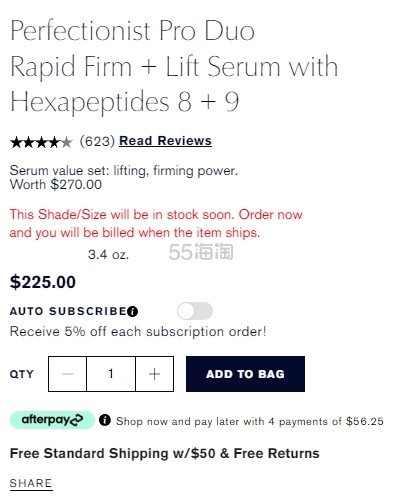Click the Worth $270.00 description

(56, 185)
